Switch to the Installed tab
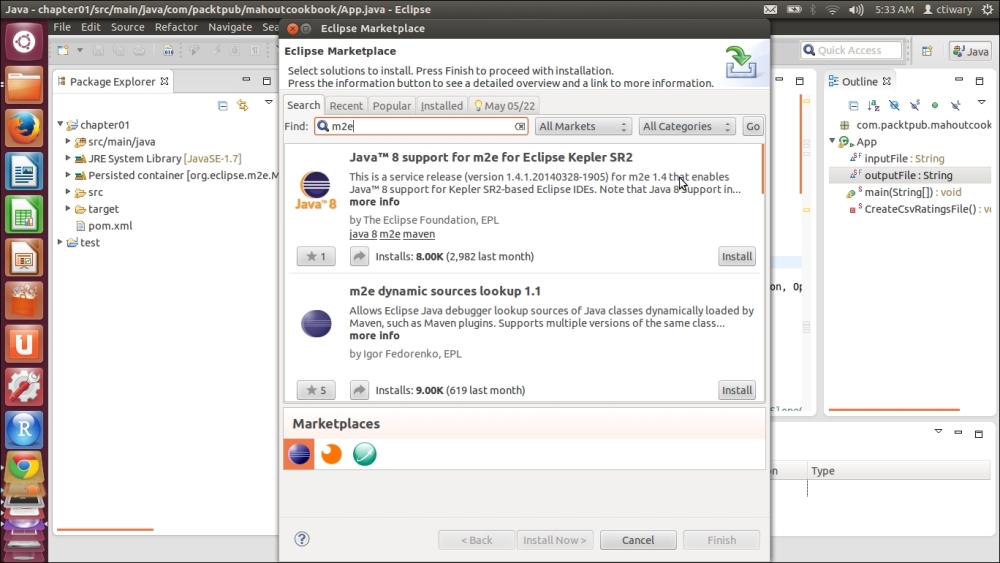 441,105
